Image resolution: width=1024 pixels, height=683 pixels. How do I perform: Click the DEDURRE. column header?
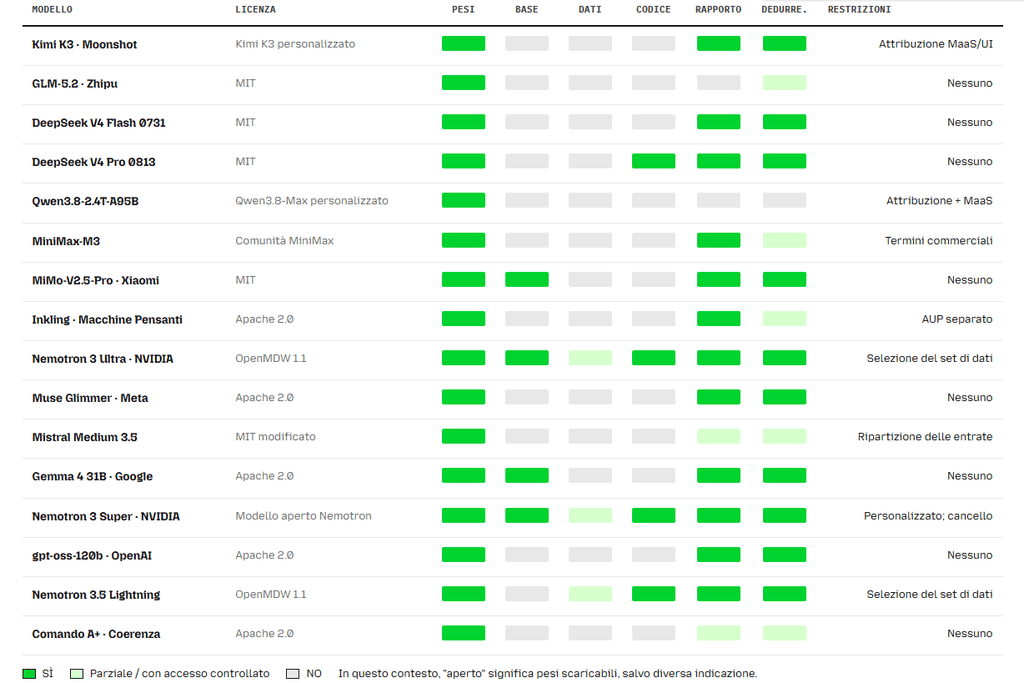pyautogui.click(x=784, y=10)
